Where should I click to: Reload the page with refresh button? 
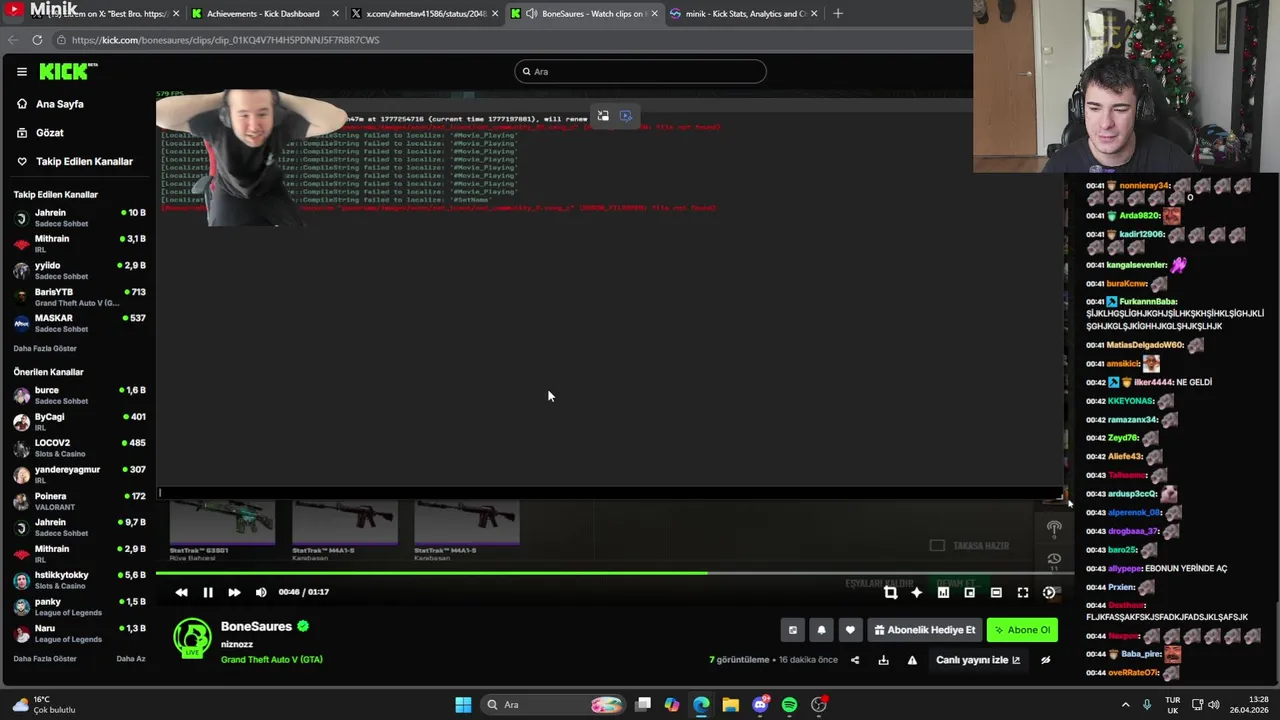point(37,40)
